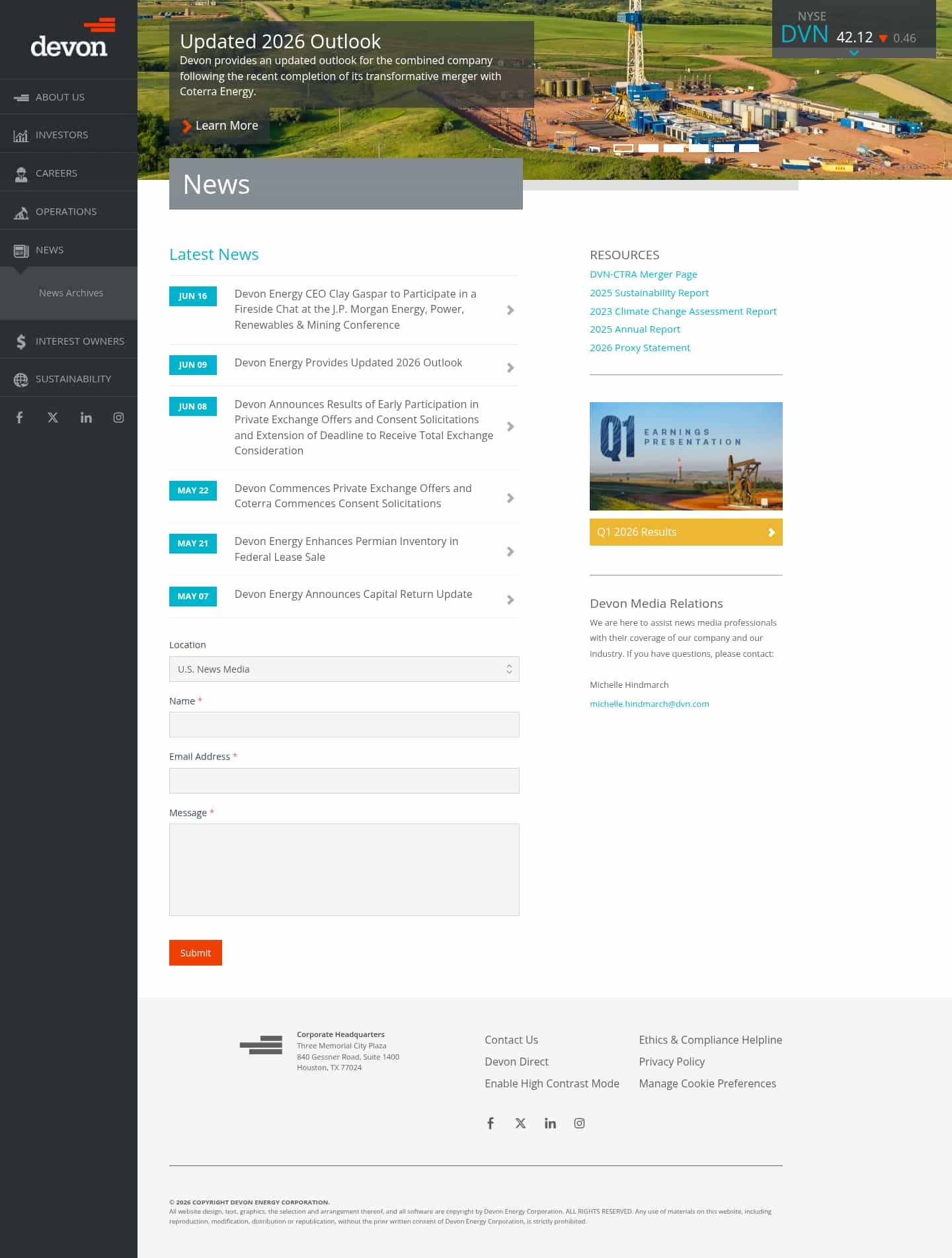The height and width of the screenshot is (1258, 952).
Task: Click the Interest Owners dollar icon
Action: (21, 341)
